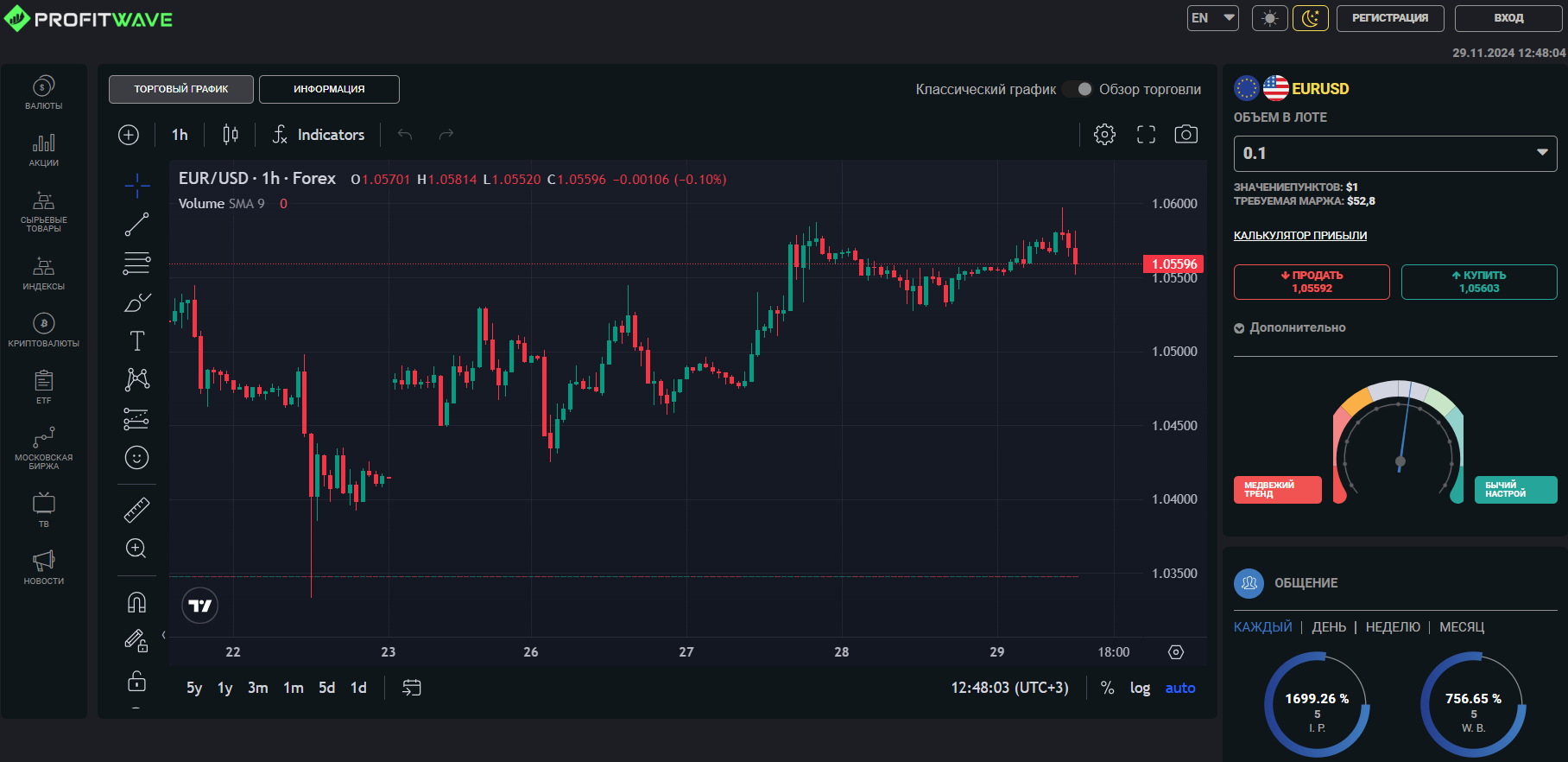The width and height of the screenshot is (1568, 762).
Task: Enter fullscreen chart mode
Action: tap(1146, 135)
